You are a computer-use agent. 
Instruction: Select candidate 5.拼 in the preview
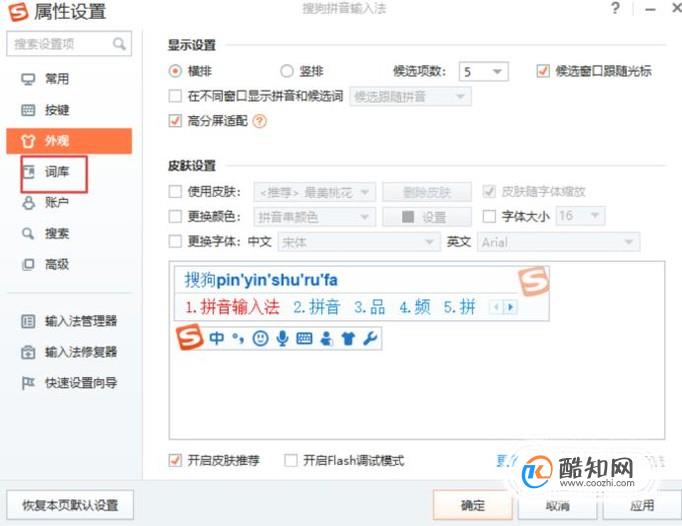click(460, 307)
